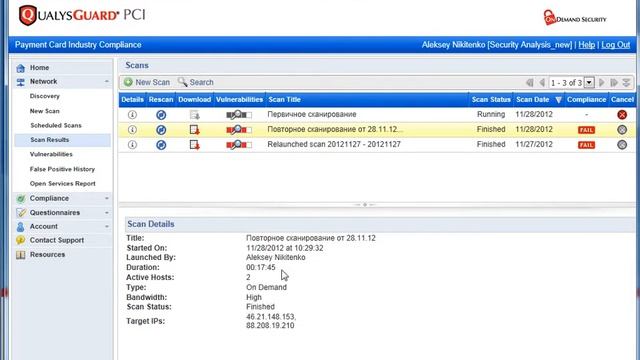Collapse the Network menu section
The width and height of the screenshot is (640, 360).
click(107, 82)
